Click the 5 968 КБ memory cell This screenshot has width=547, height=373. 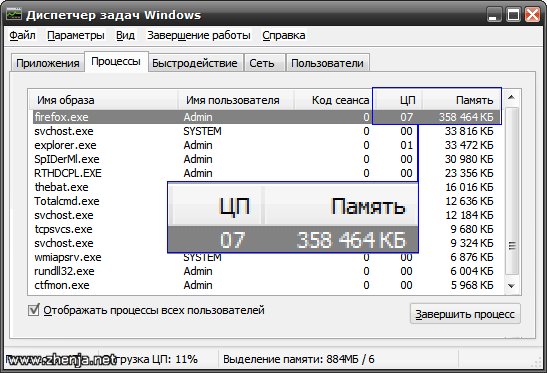[x=472, y=285]
